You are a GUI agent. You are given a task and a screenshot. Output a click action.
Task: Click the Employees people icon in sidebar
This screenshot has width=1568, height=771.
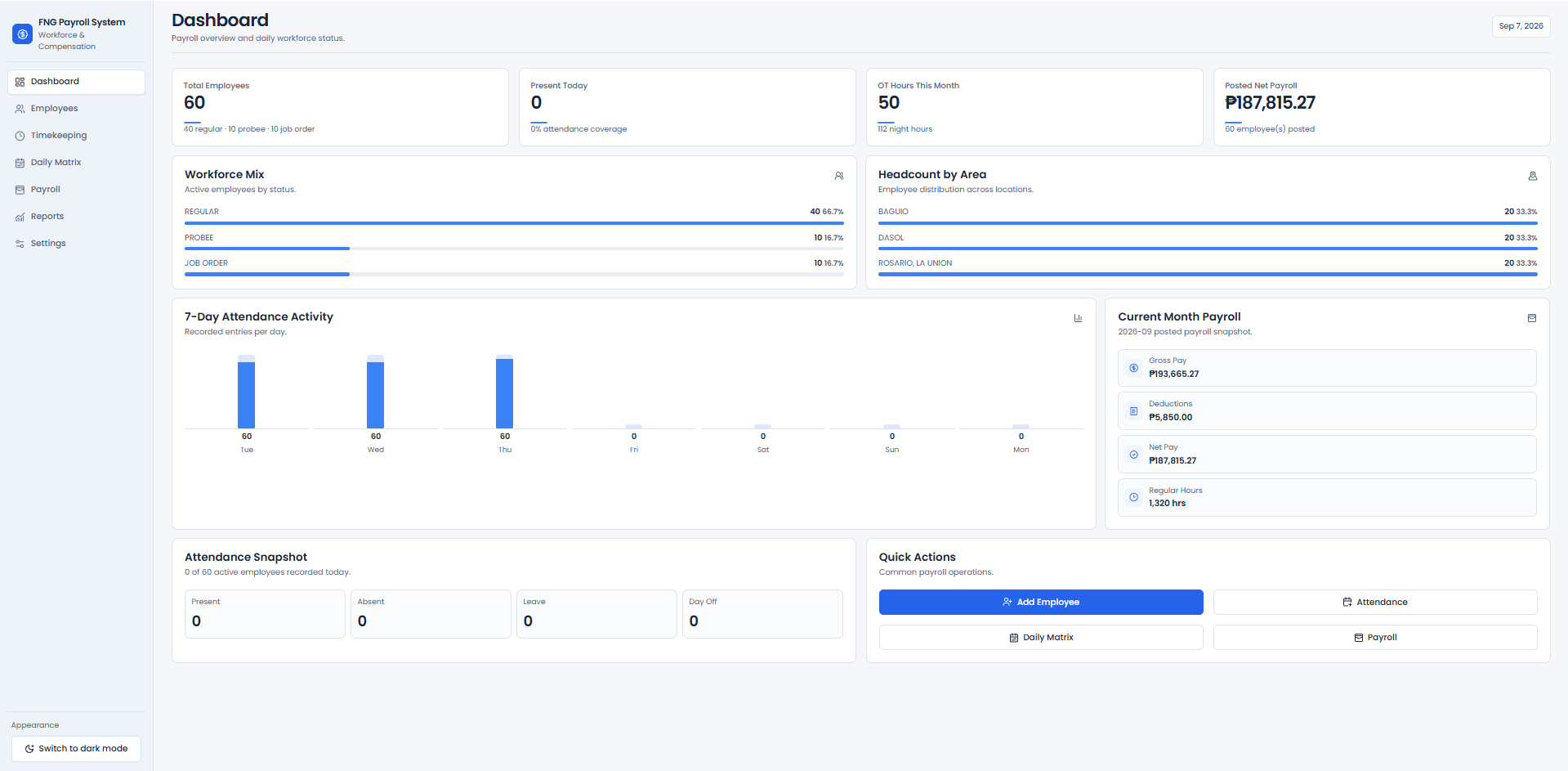20,109
